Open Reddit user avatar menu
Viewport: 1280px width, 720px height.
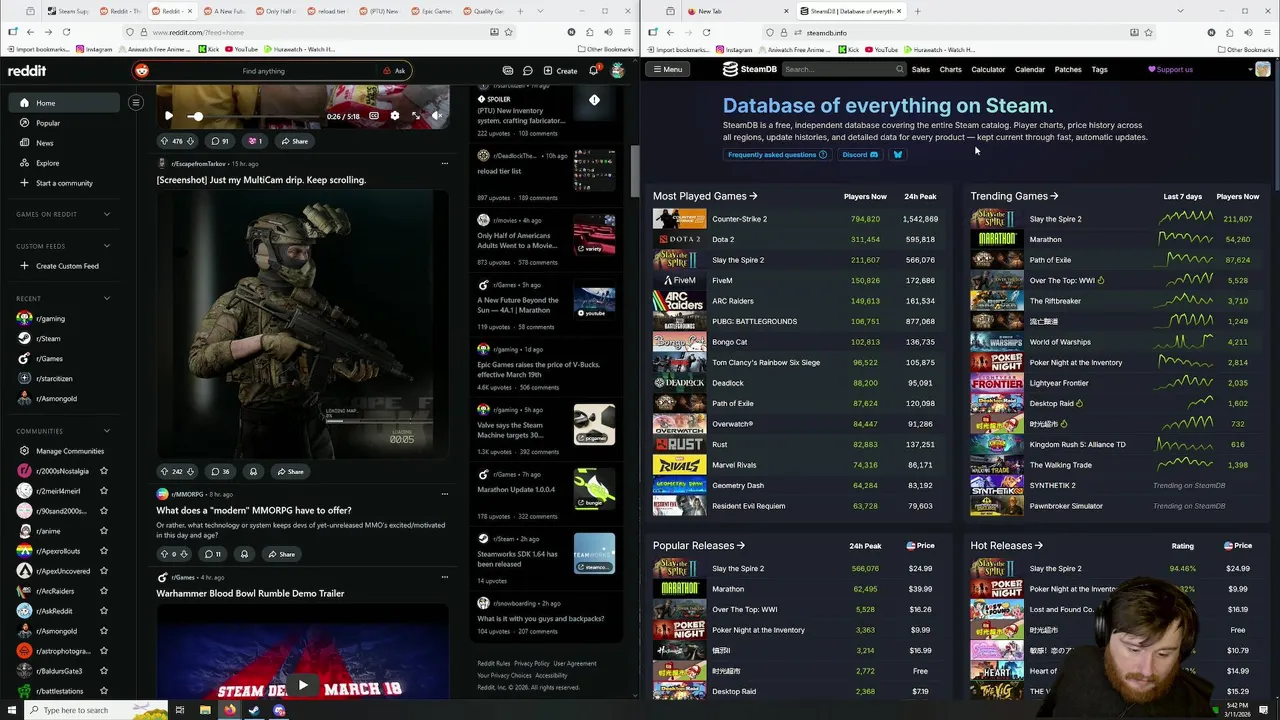617,71
